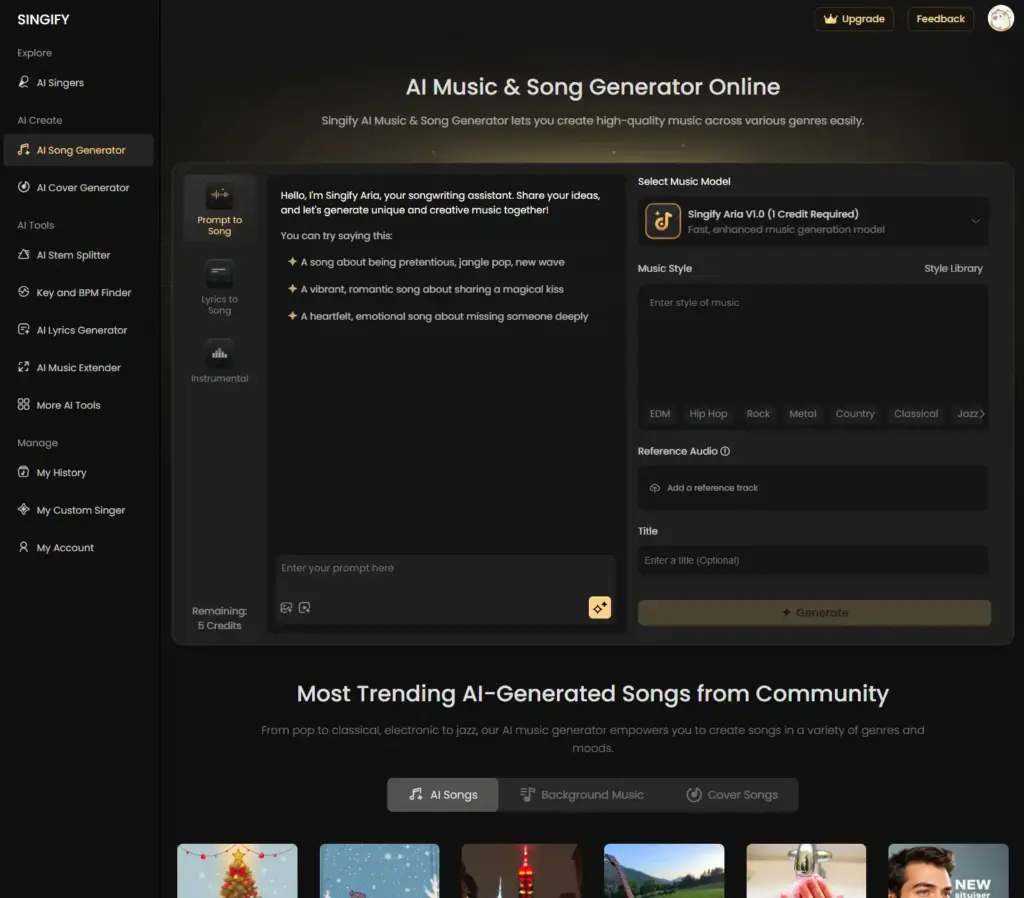Send prompt with the yellow sparkle button
The width and height of the screenshot is (1024, 898).
[600, 607]
